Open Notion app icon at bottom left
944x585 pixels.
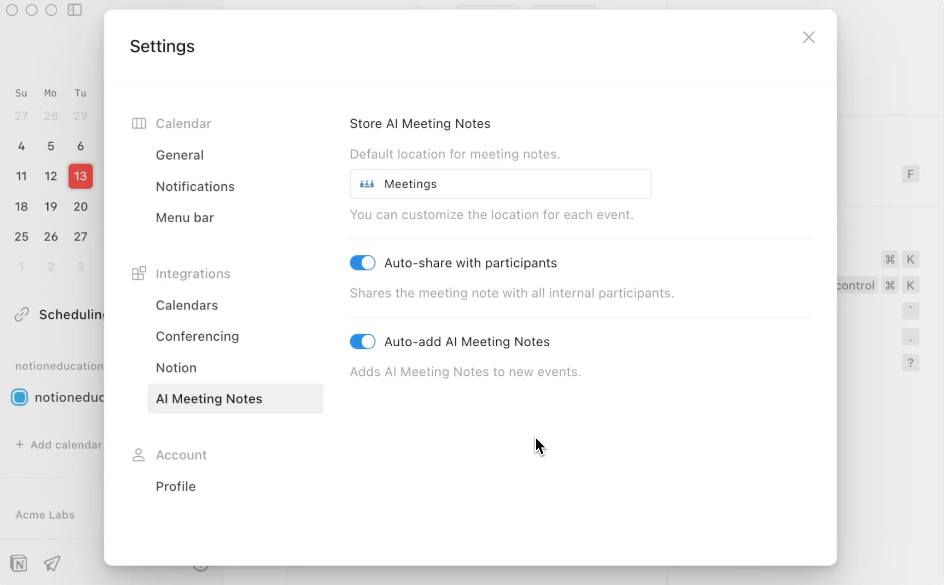click(19, 563)
